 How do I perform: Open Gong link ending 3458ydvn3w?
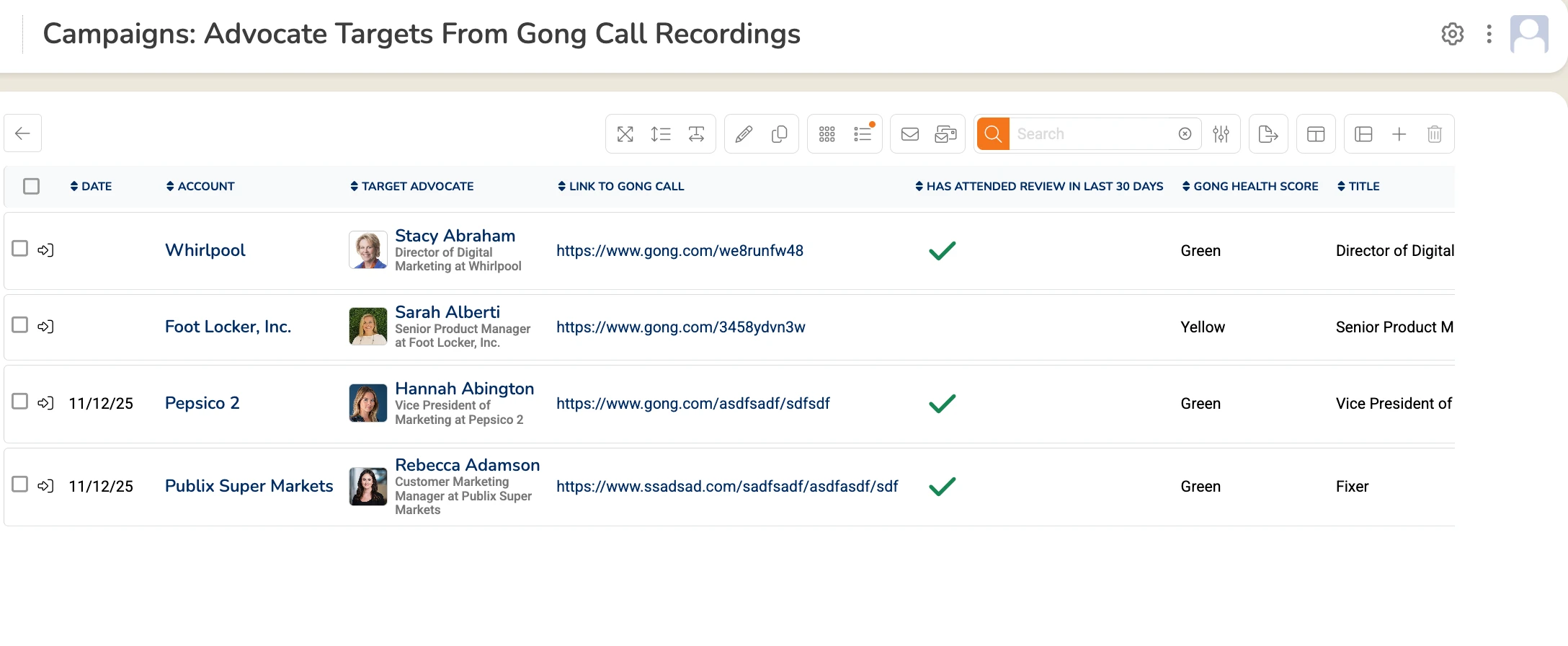(681, 327)
